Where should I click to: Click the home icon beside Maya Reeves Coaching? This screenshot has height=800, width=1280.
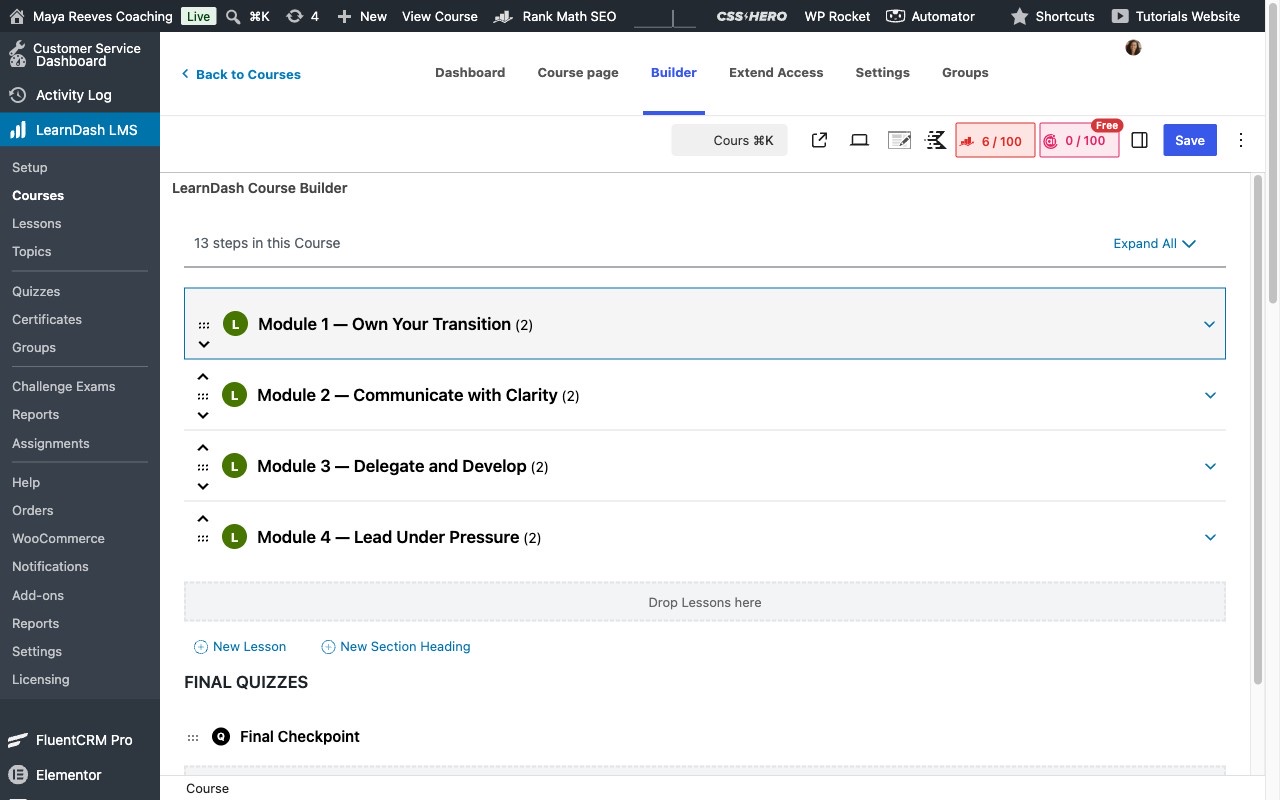[16, 16]
